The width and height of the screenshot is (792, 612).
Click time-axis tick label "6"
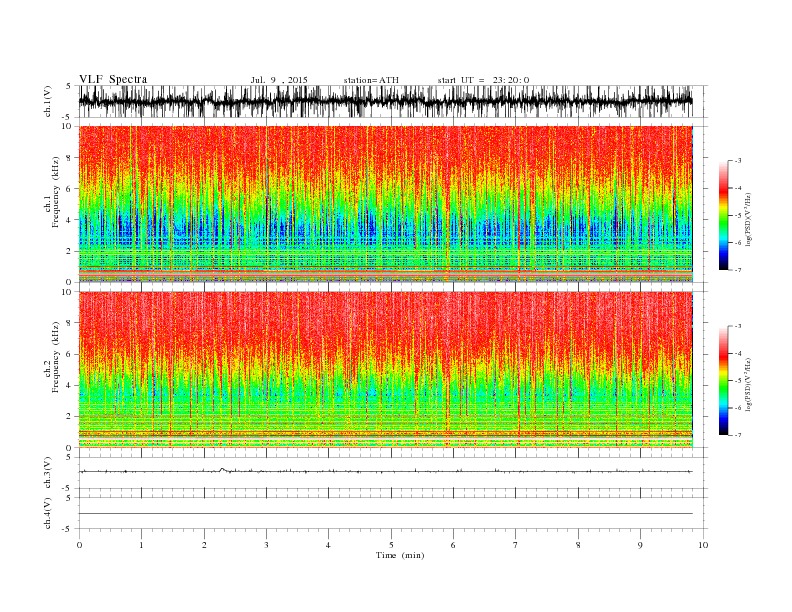pyautogui.click(x=453, y=545)
